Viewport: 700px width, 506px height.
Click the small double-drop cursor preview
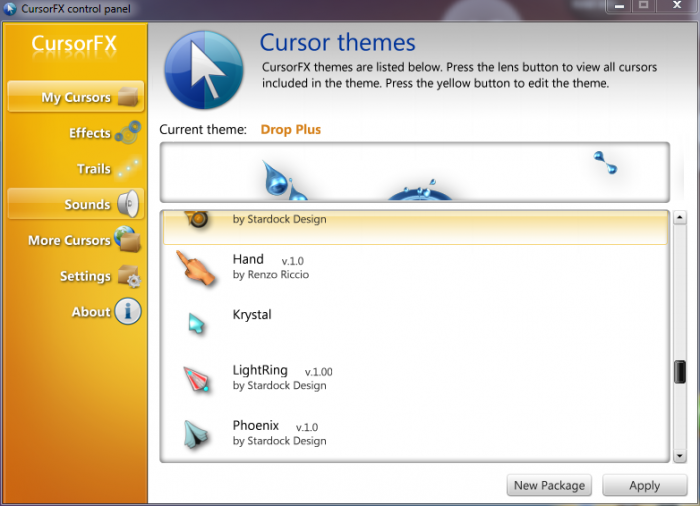(605, 163)
